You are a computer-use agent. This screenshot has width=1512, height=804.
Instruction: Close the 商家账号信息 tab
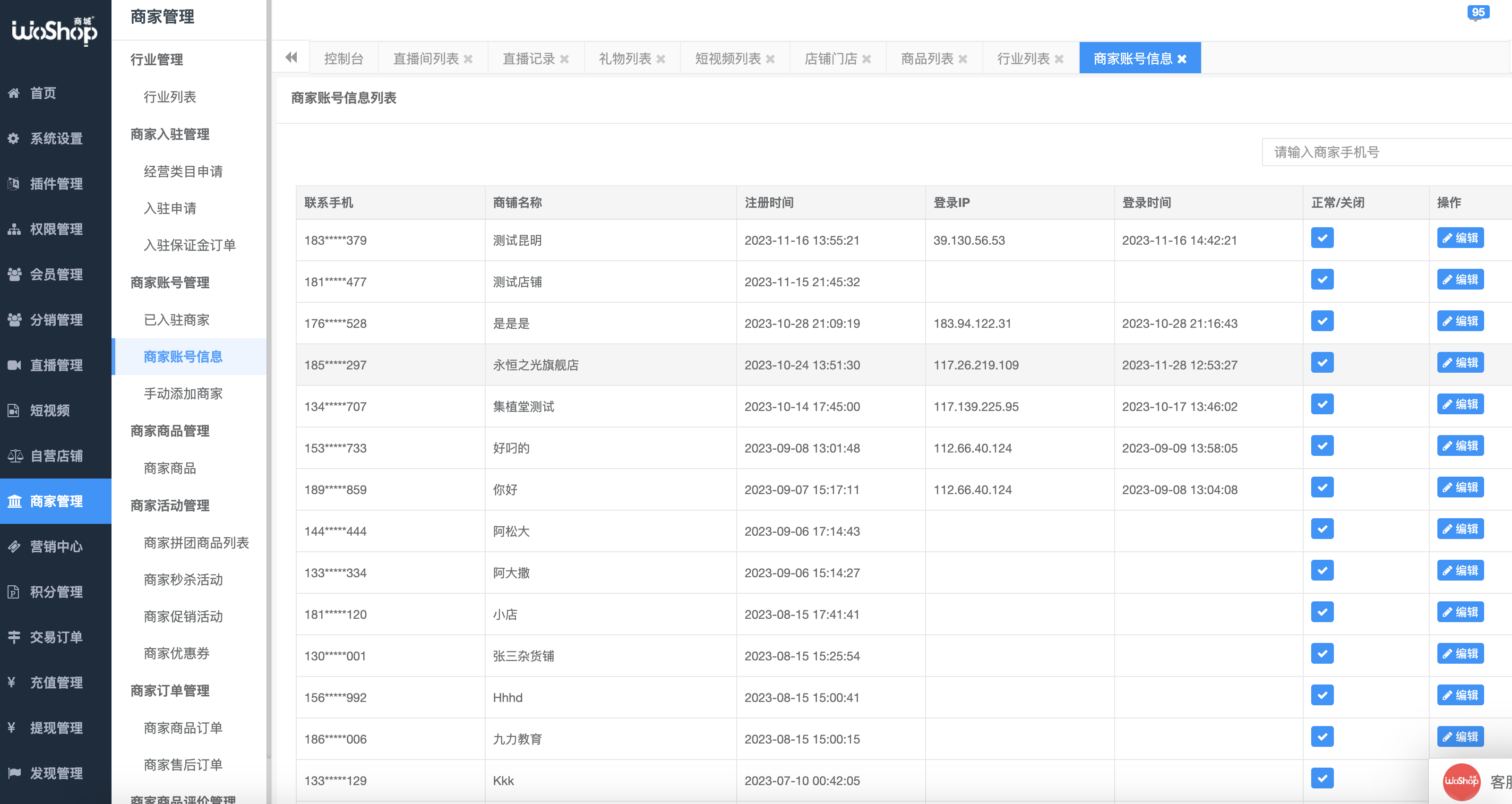1182,59
